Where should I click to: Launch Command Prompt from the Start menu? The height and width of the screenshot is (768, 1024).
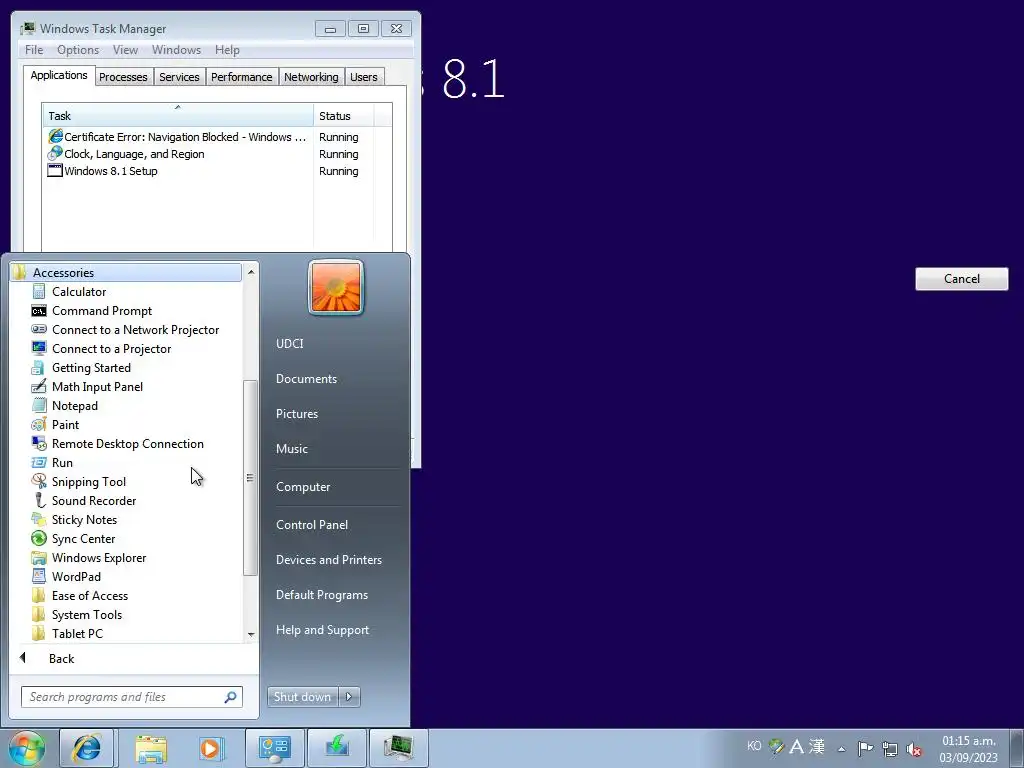point(101,311)
